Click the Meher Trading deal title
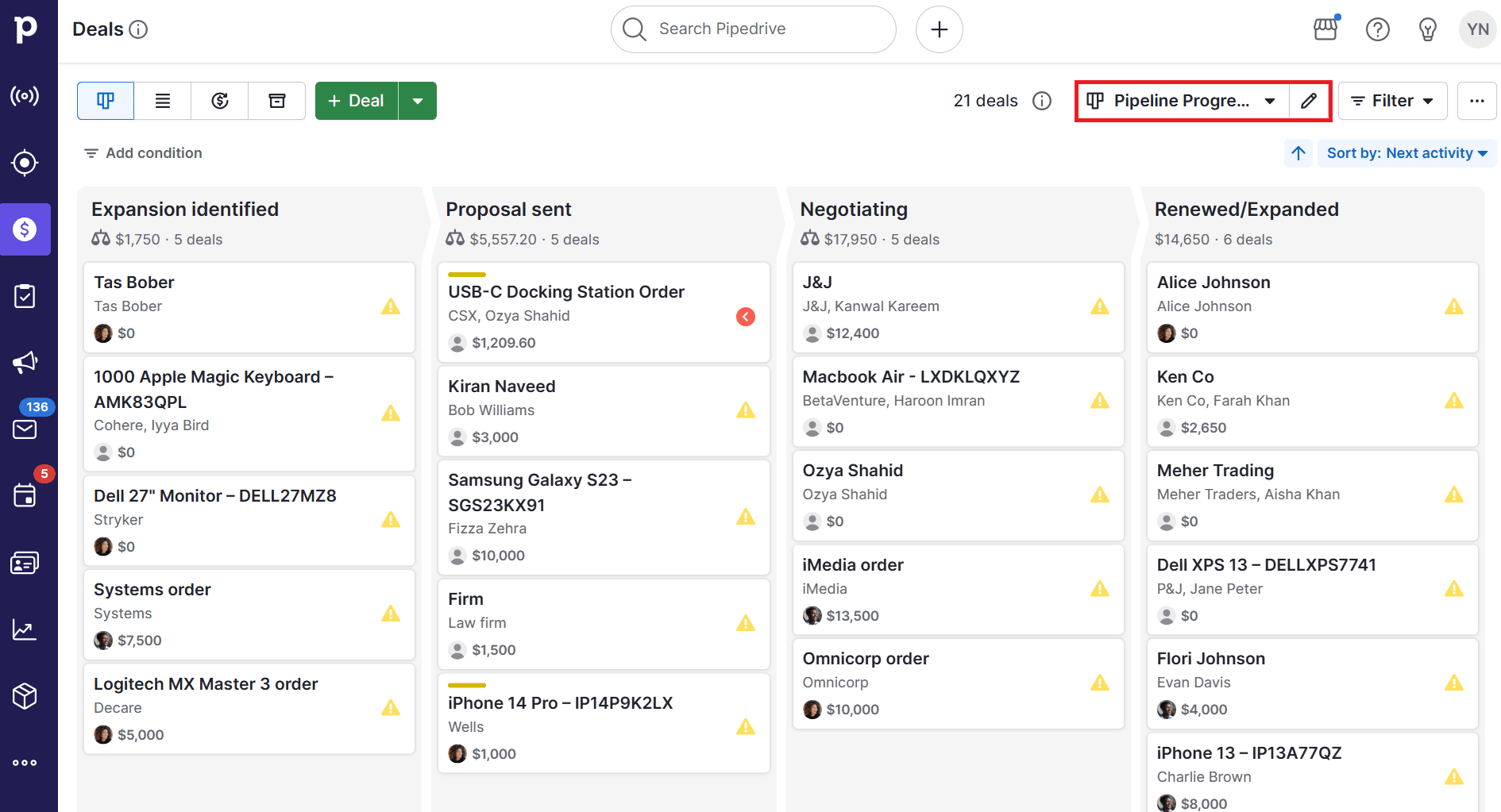 click(x=1215, y=471)
